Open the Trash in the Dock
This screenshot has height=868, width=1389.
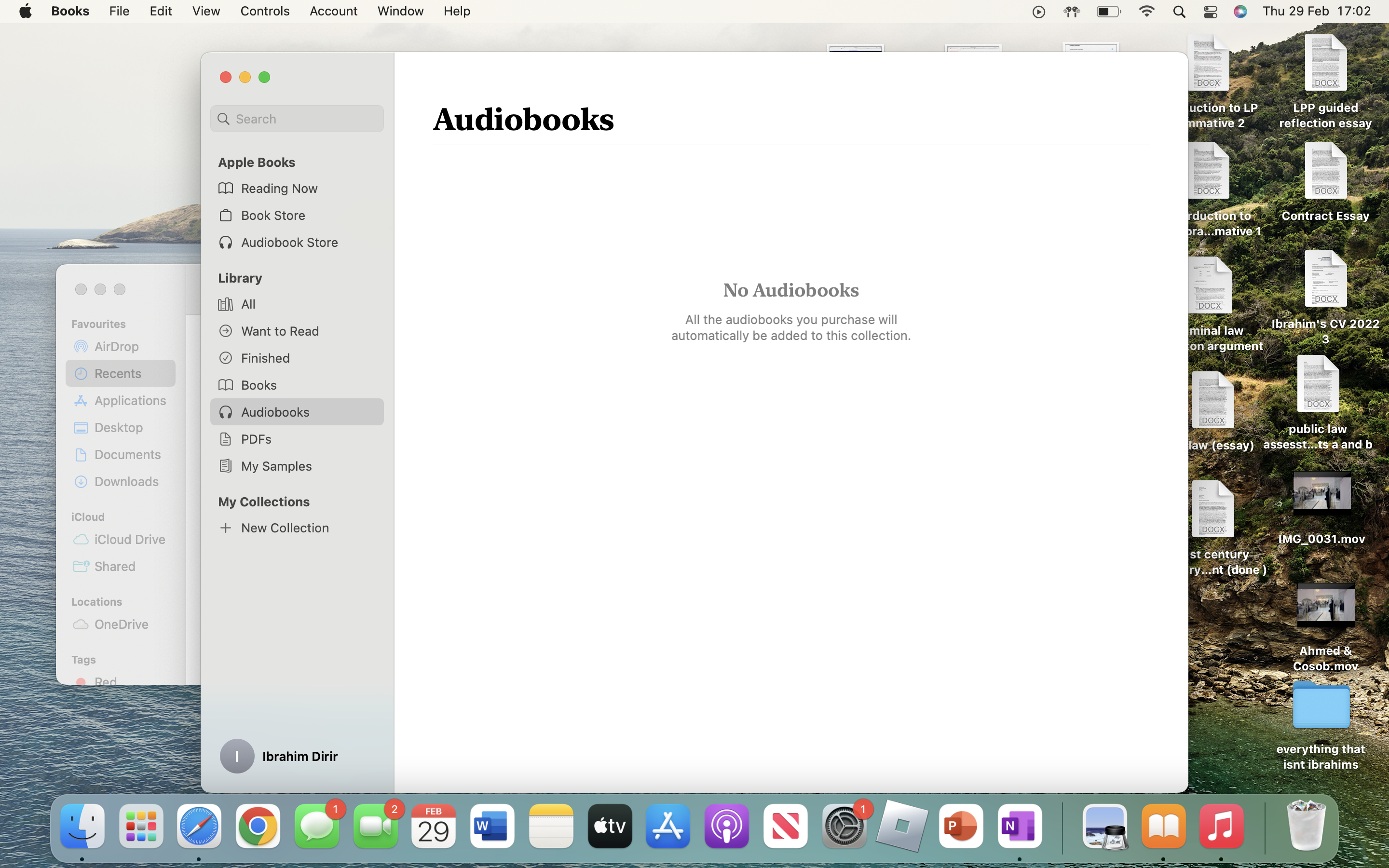[1306, 826]
